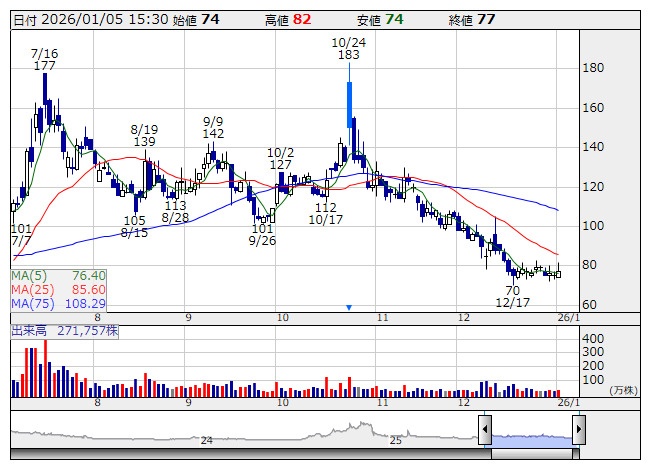
Task: Click the 8/15 low label of 105
Action: coord(134,226)
